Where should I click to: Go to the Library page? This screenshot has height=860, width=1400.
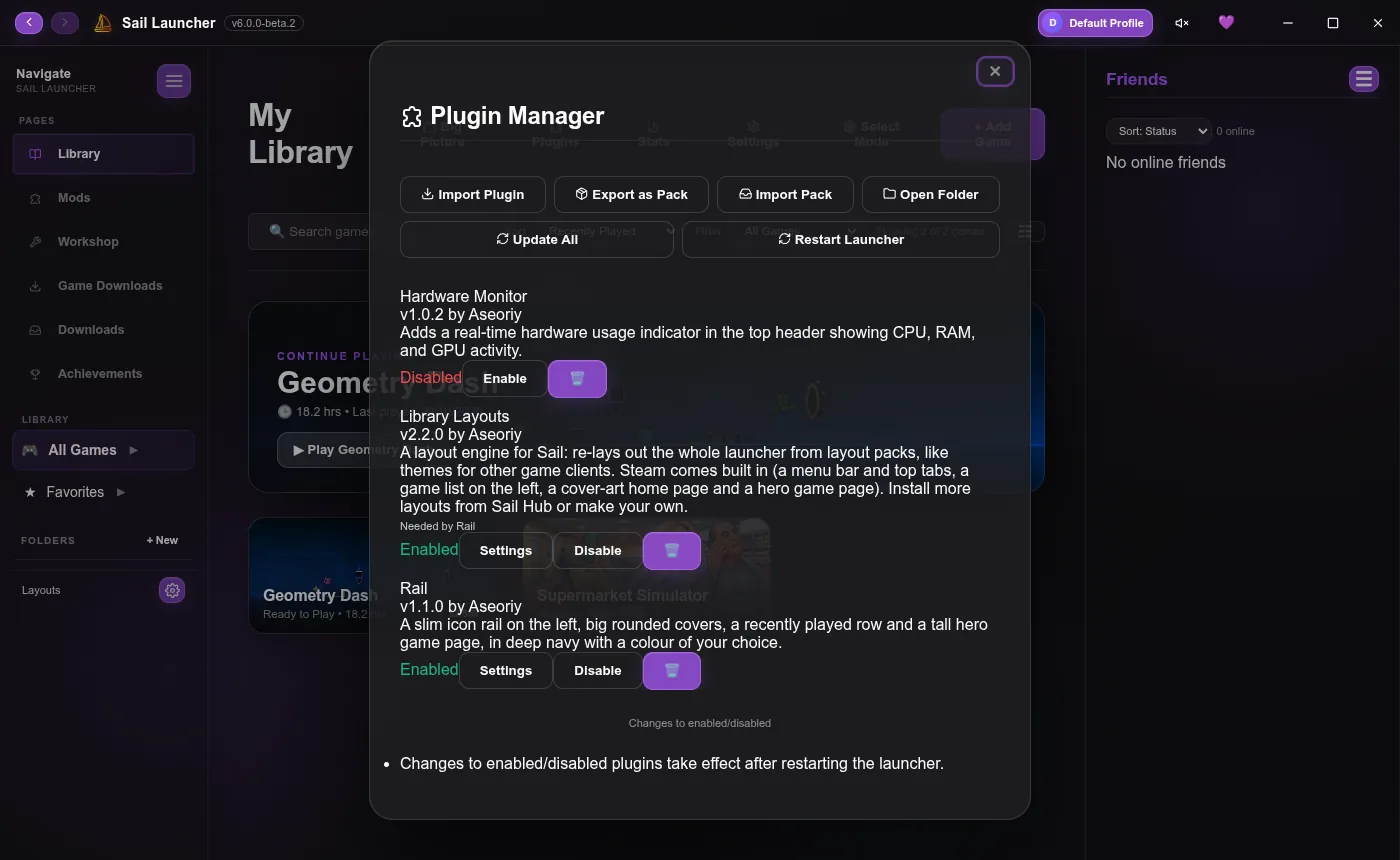[104, 154]
